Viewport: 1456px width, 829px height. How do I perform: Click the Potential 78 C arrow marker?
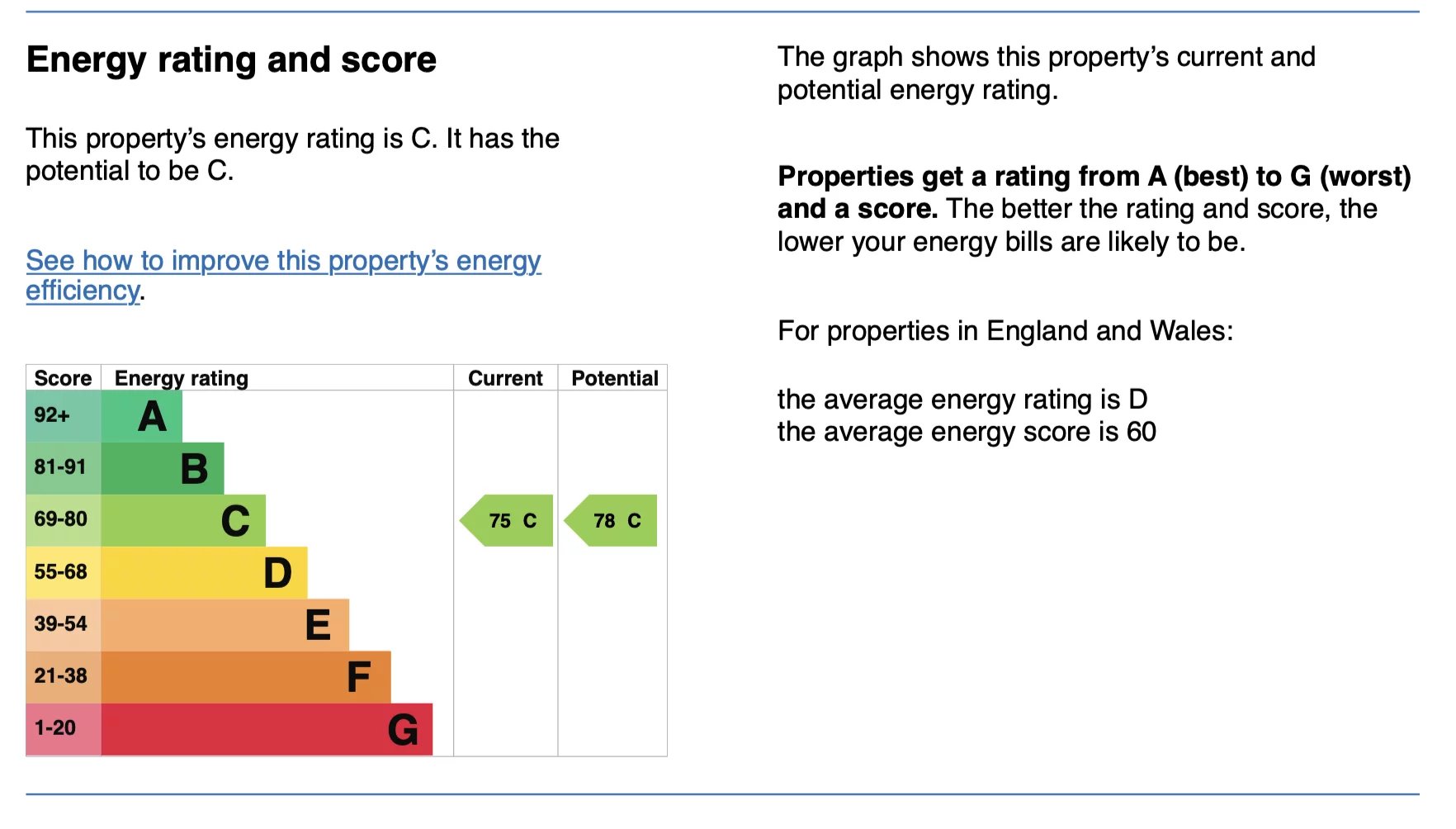[612, 521]
